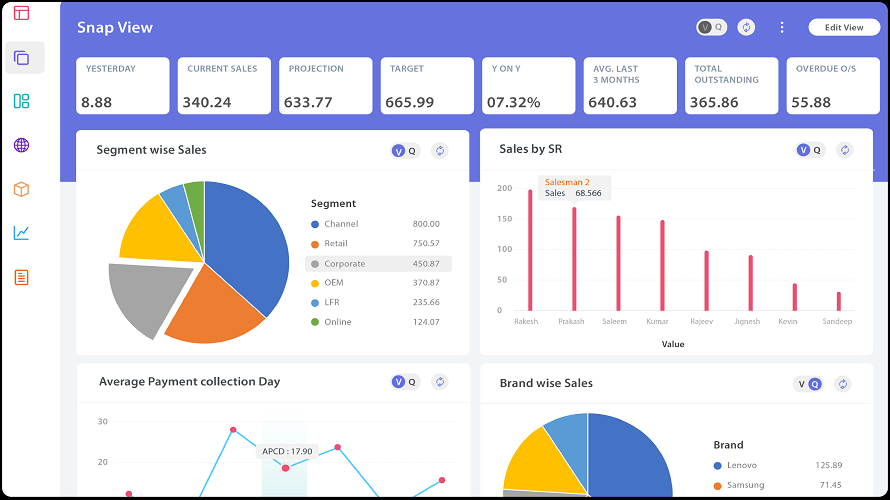
Task: Toggle V/Q switch on Sales by SR
Action: tap(811, 150)
